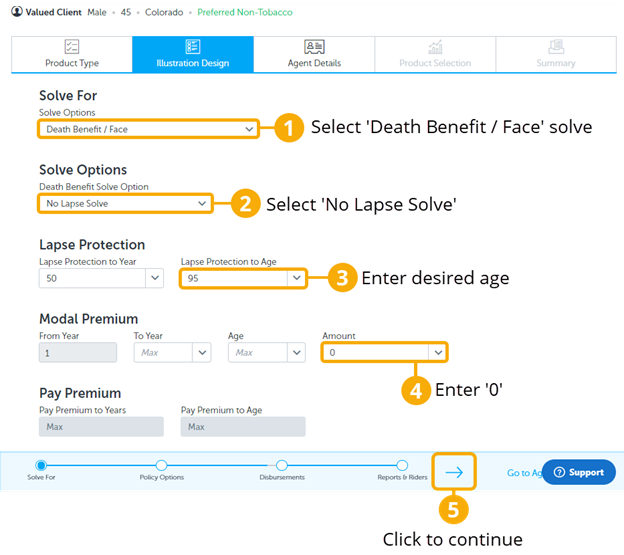Viewport: 624px width, 555px height.
Task: Expand Lapse Protection to Year dropdown arrow
Action: [x=155, y=278]
